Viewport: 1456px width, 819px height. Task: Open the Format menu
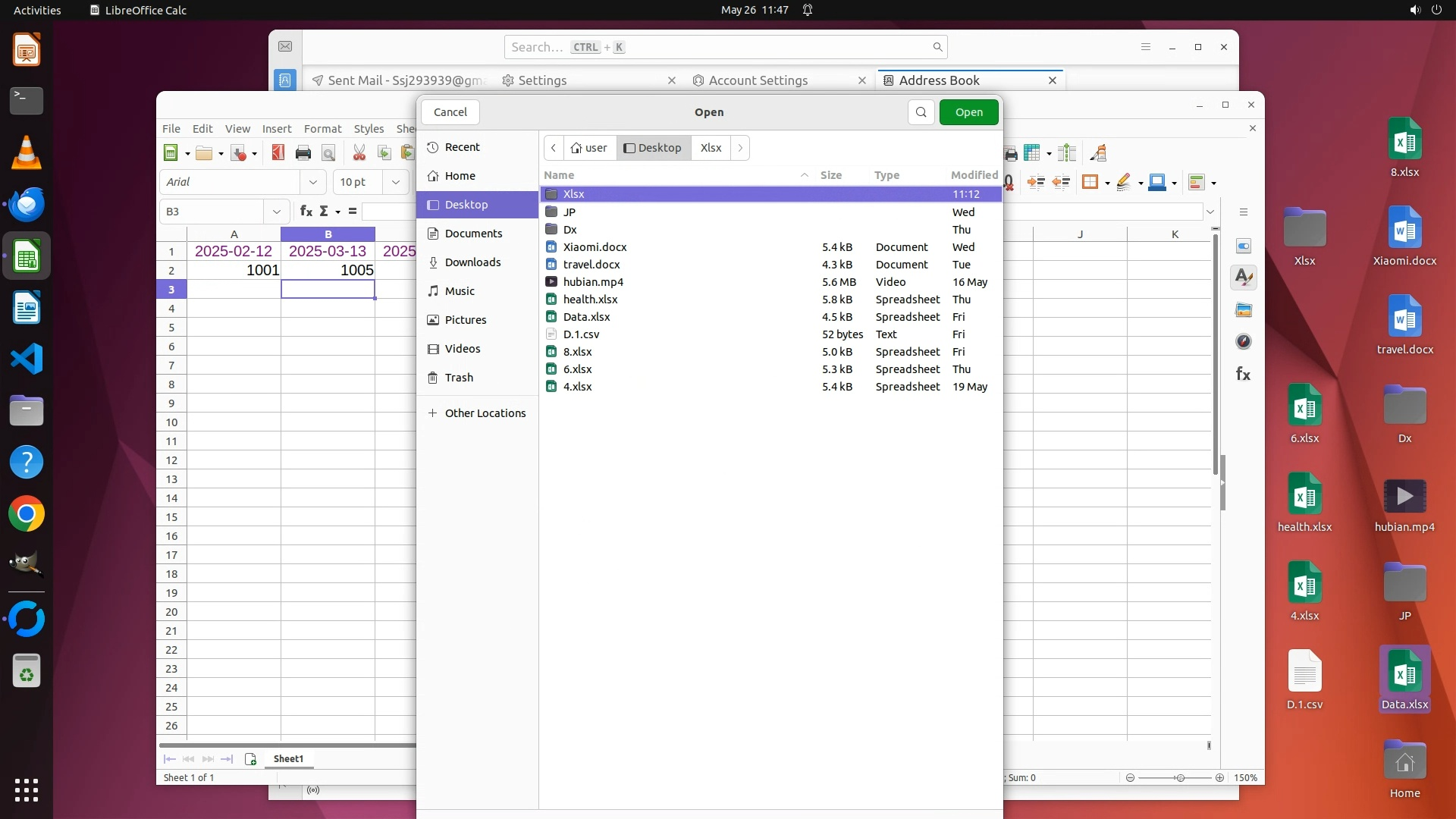[x=322, y=129]
